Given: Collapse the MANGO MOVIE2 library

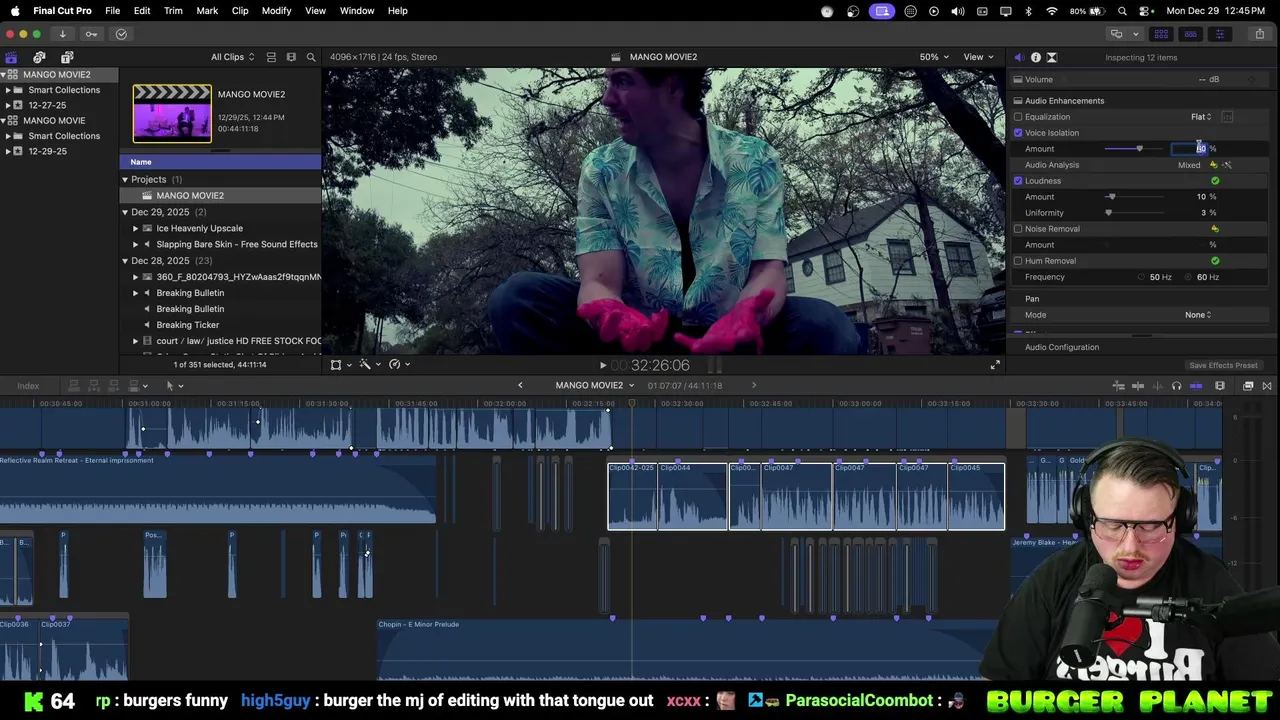Looking at the screenshot, I should [4, 75].
